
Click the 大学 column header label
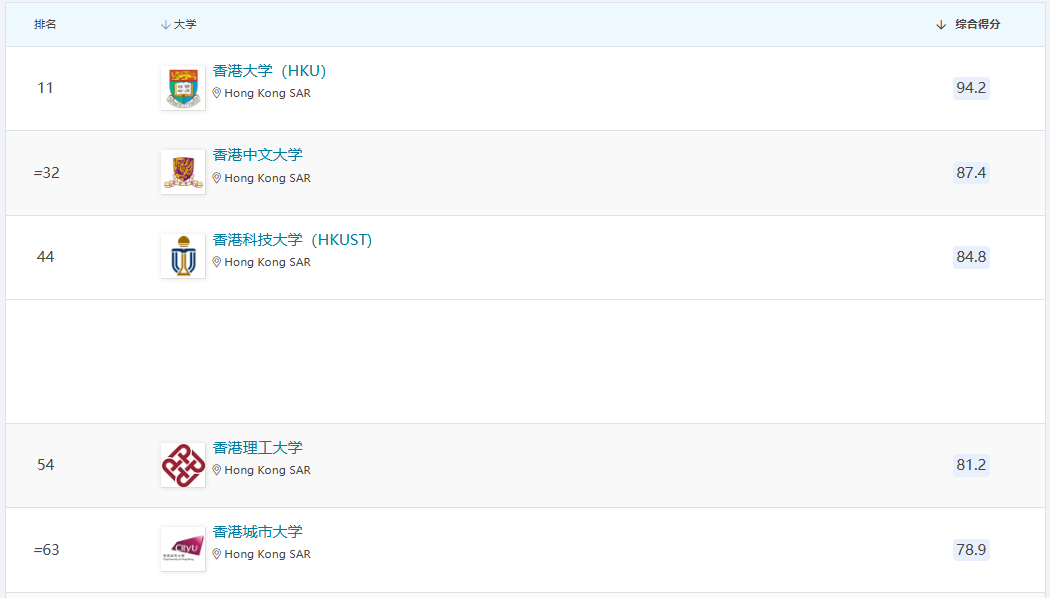coord(185,24)
